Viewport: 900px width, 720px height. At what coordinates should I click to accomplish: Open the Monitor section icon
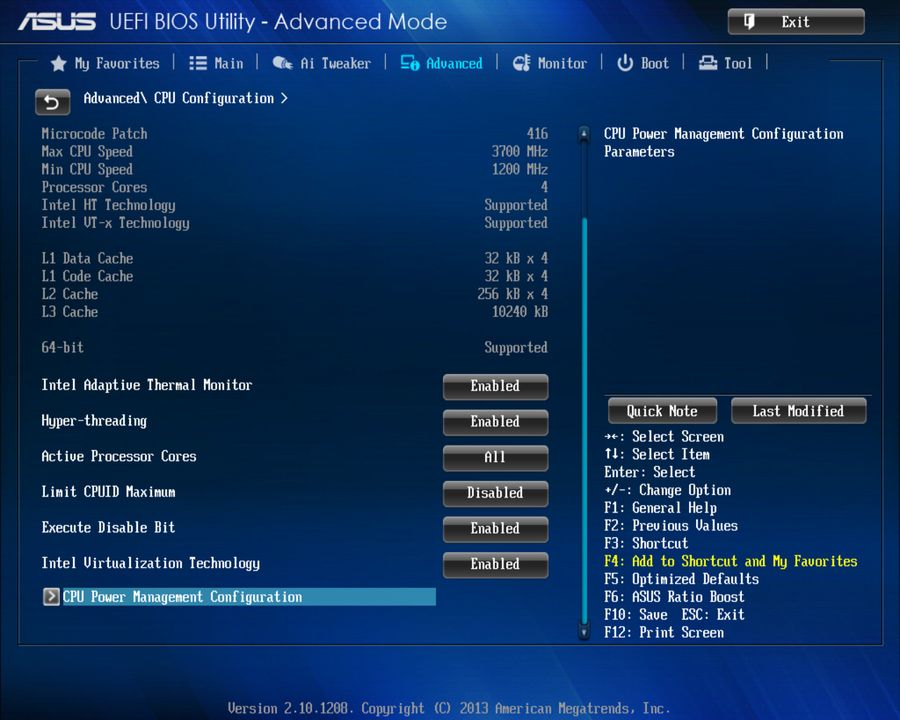(521, 63)
